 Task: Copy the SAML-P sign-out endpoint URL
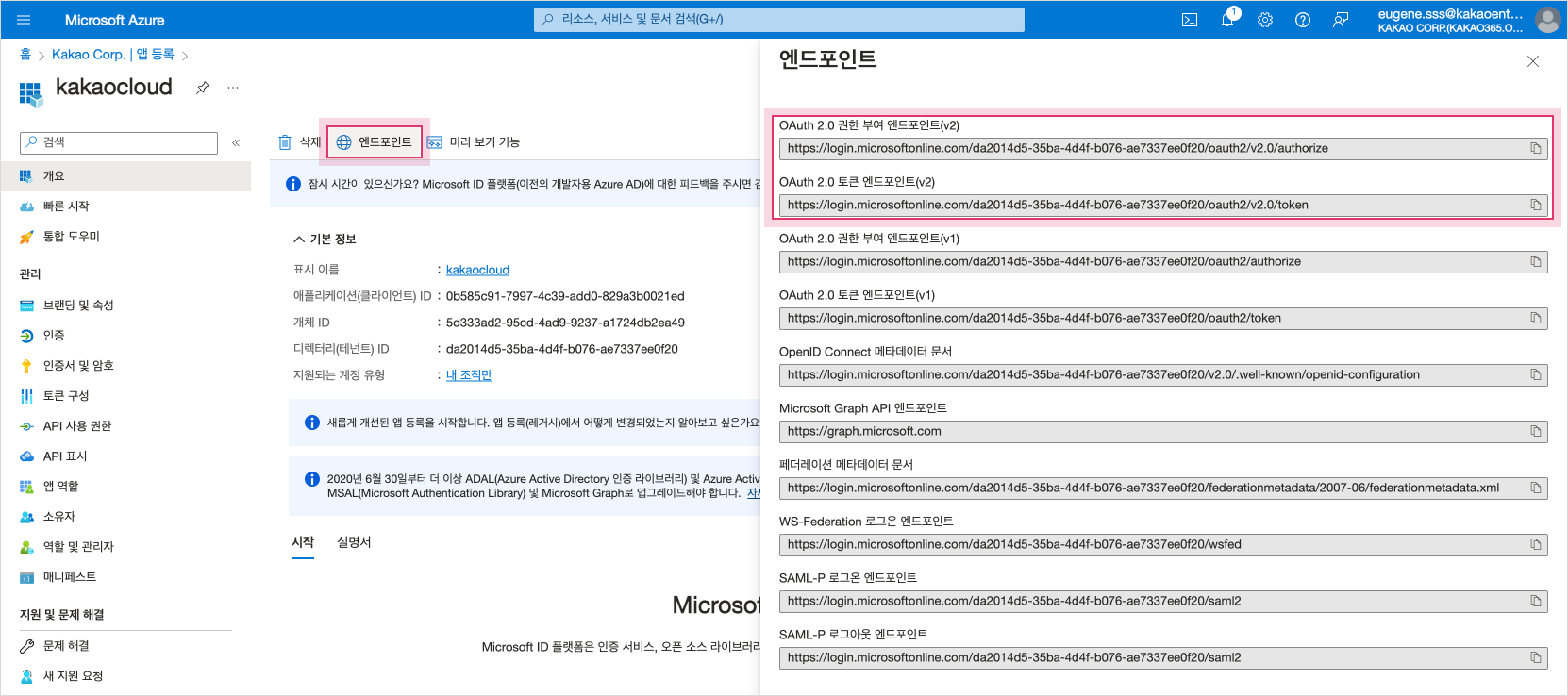pyautogui.click(x=1536, y=657)
